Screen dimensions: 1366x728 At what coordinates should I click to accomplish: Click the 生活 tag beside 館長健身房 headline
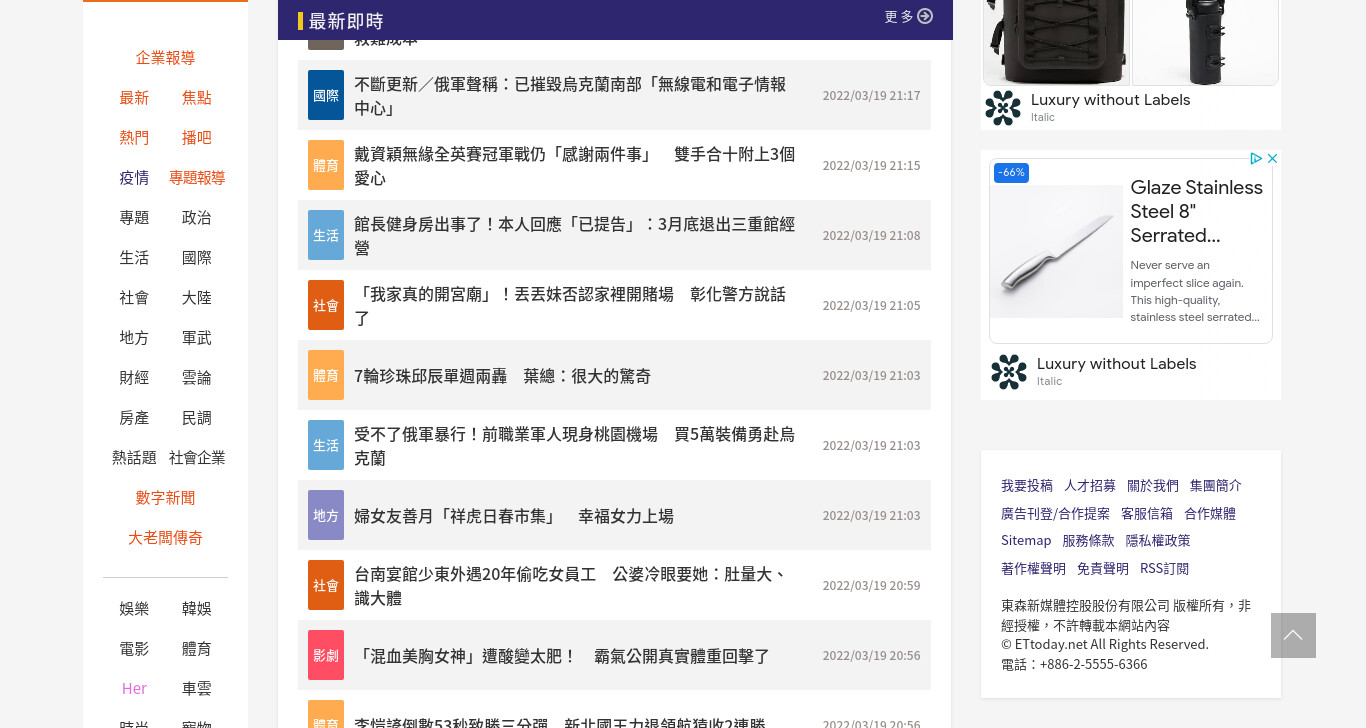[326, 235]
